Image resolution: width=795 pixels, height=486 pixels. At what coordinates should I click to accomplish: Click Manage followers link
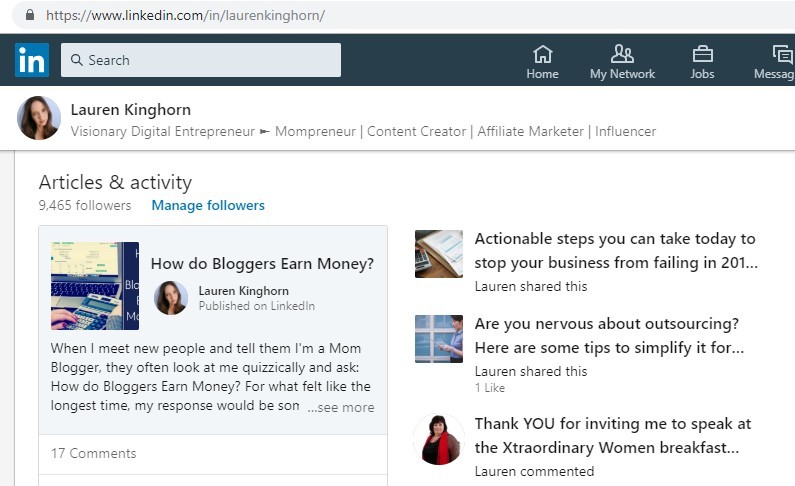point(208,205)
